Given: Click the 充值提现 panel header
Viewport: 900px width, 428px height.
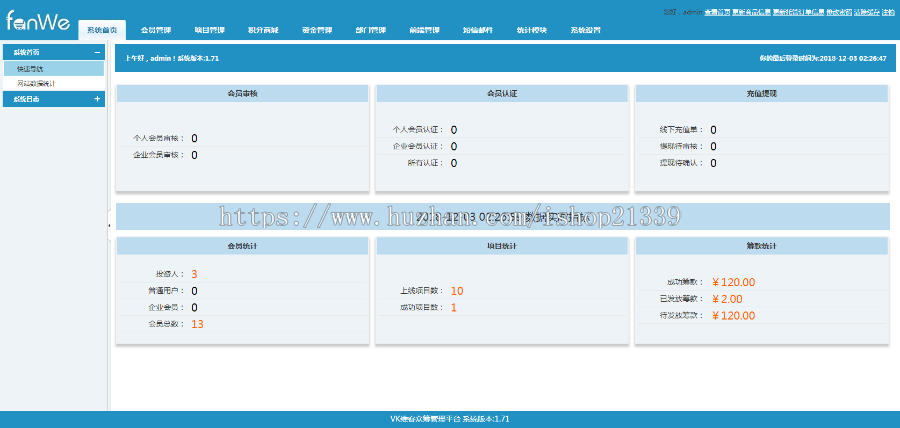Looking at the screenshot, I should tap(761, 94).
